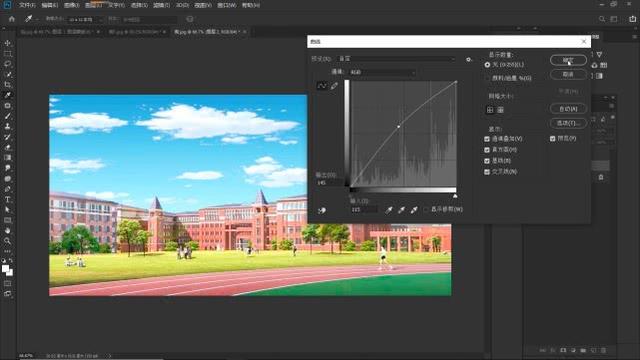Select the Zoom tool
Screen dimensions: 640x360
7,241
